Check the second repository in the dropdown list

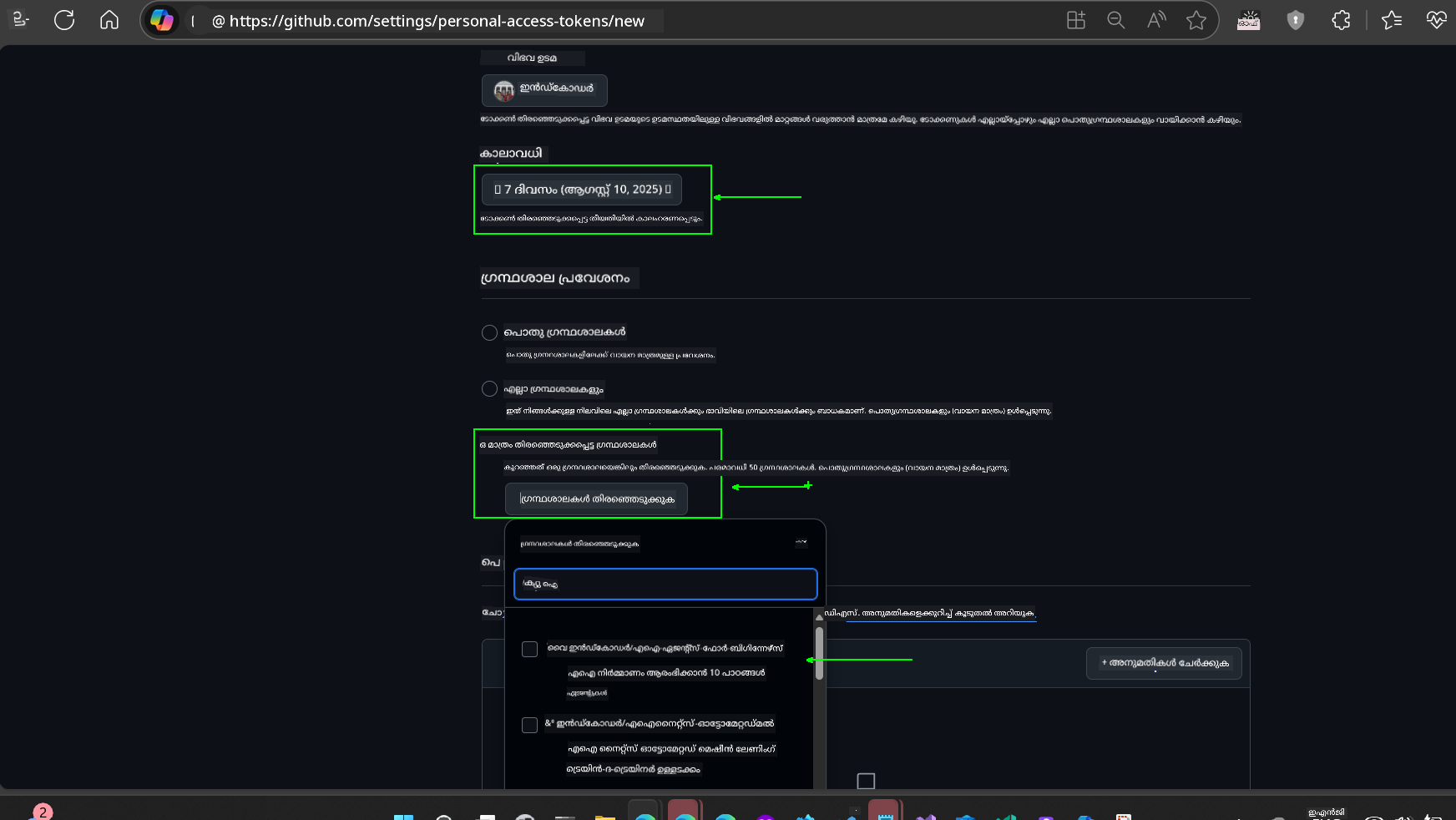point(529,725)
